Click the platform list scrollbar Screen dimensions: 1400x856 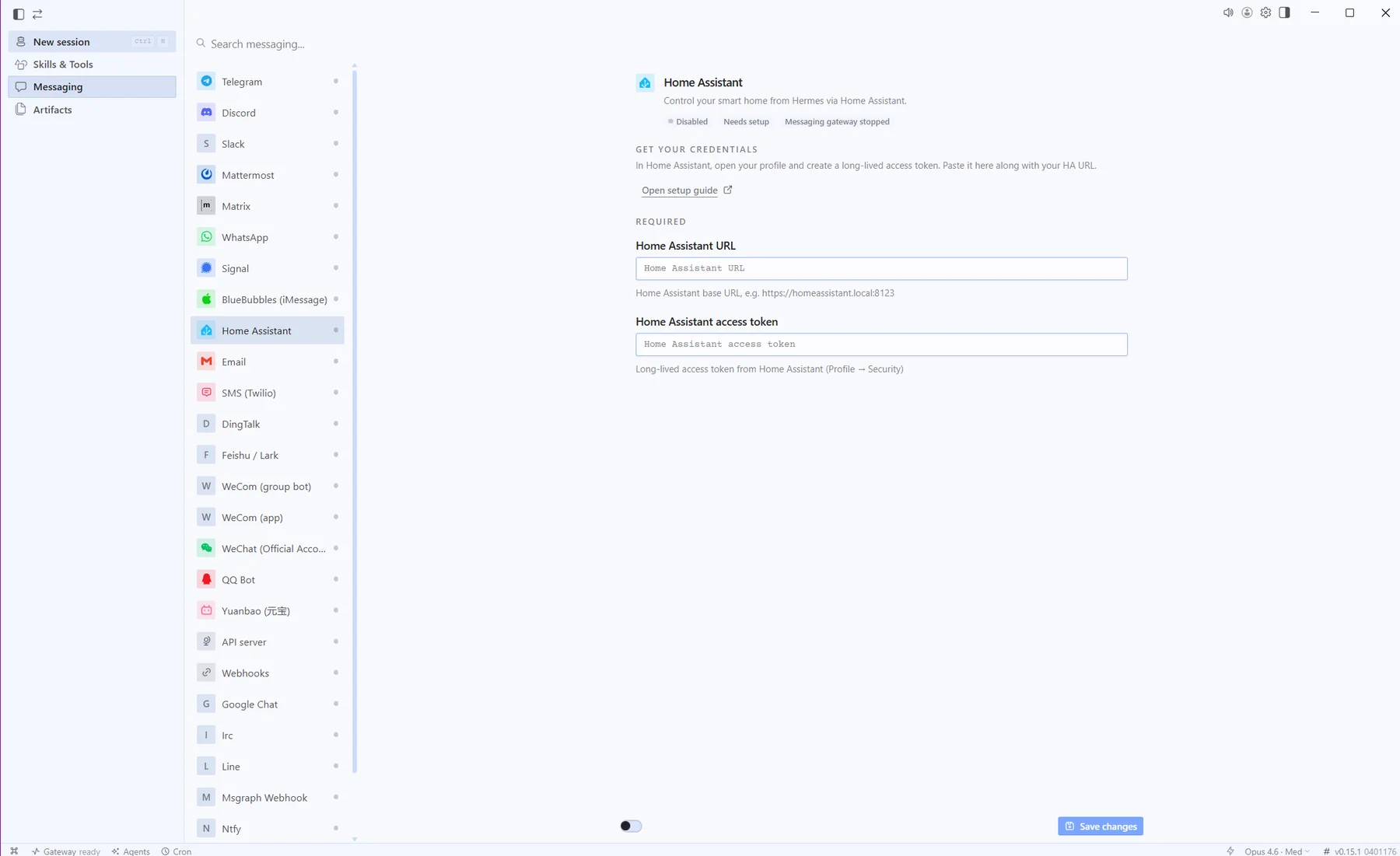pos(355,421)
